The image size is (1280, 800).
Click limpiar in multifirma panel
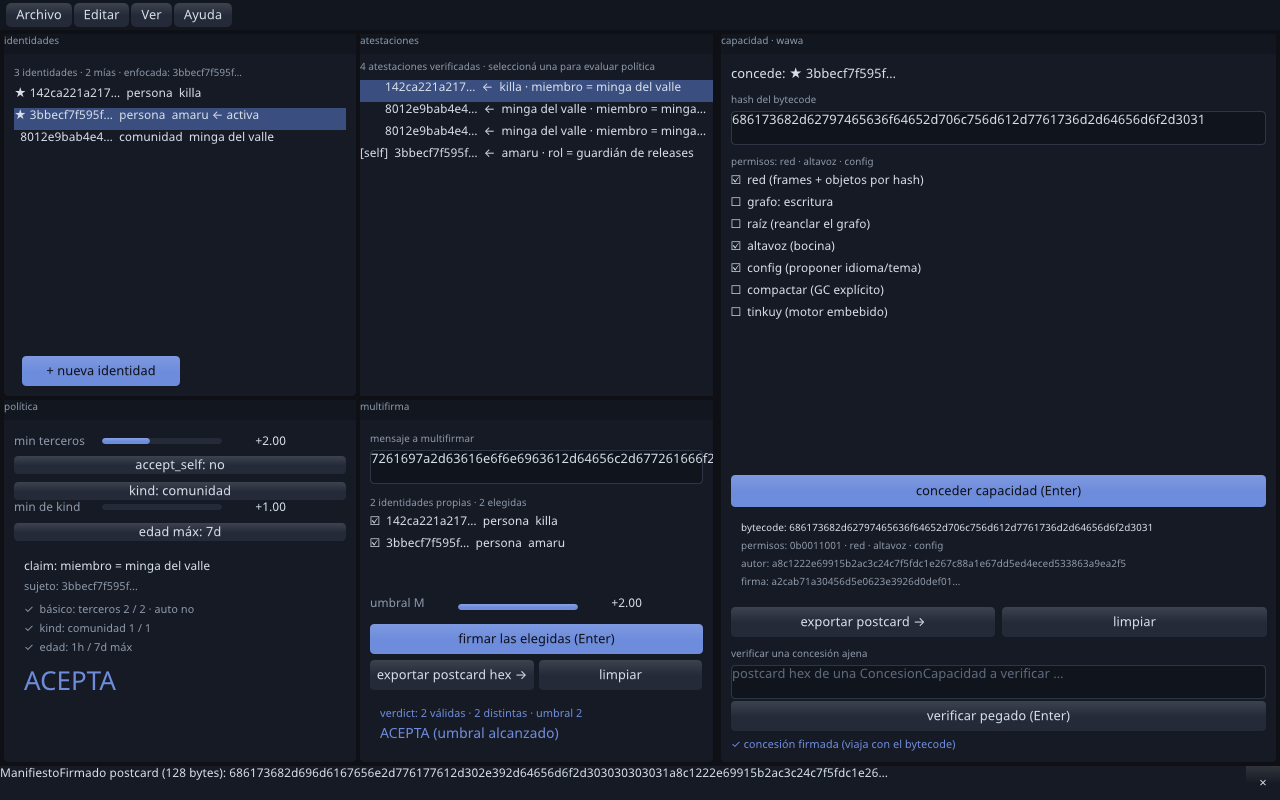[620, 675]
